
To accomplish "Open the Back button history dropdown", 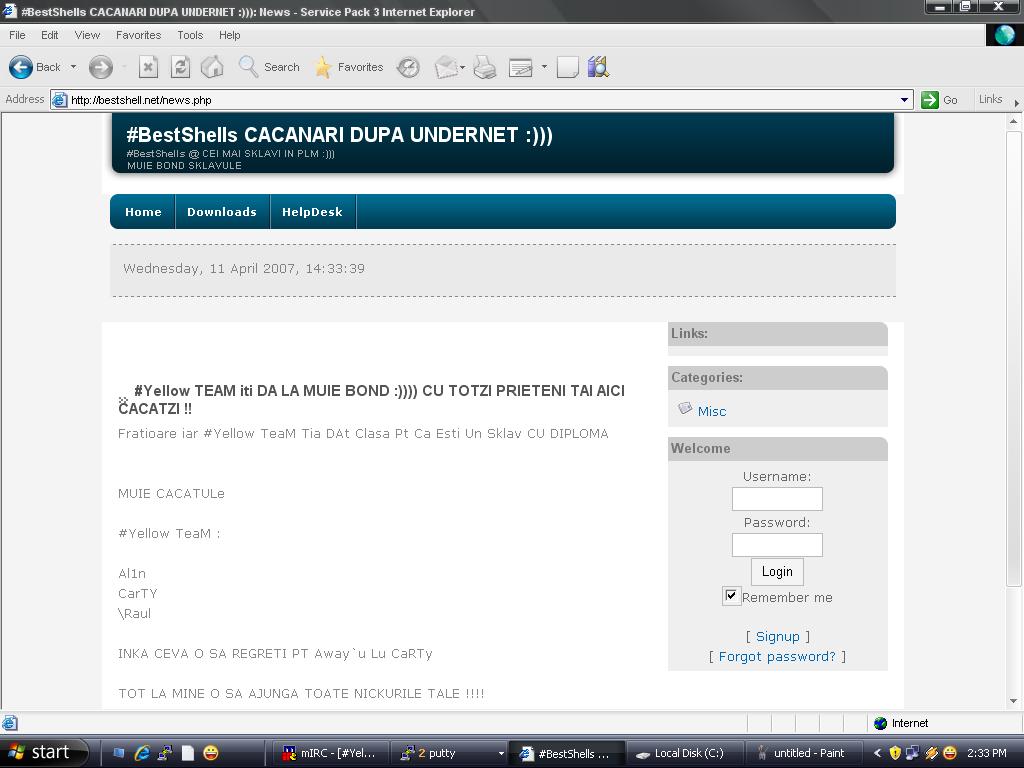I will pos(73,67).
